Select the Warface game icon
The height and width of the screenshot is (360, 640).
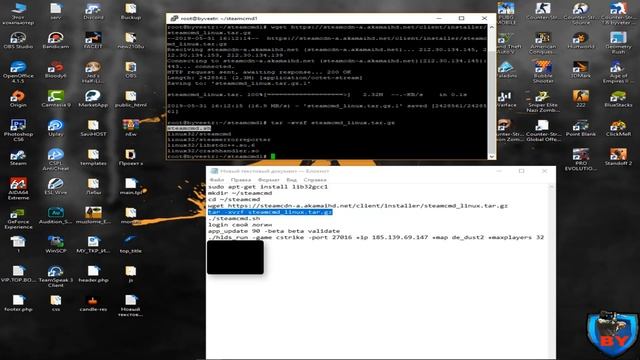506,99
